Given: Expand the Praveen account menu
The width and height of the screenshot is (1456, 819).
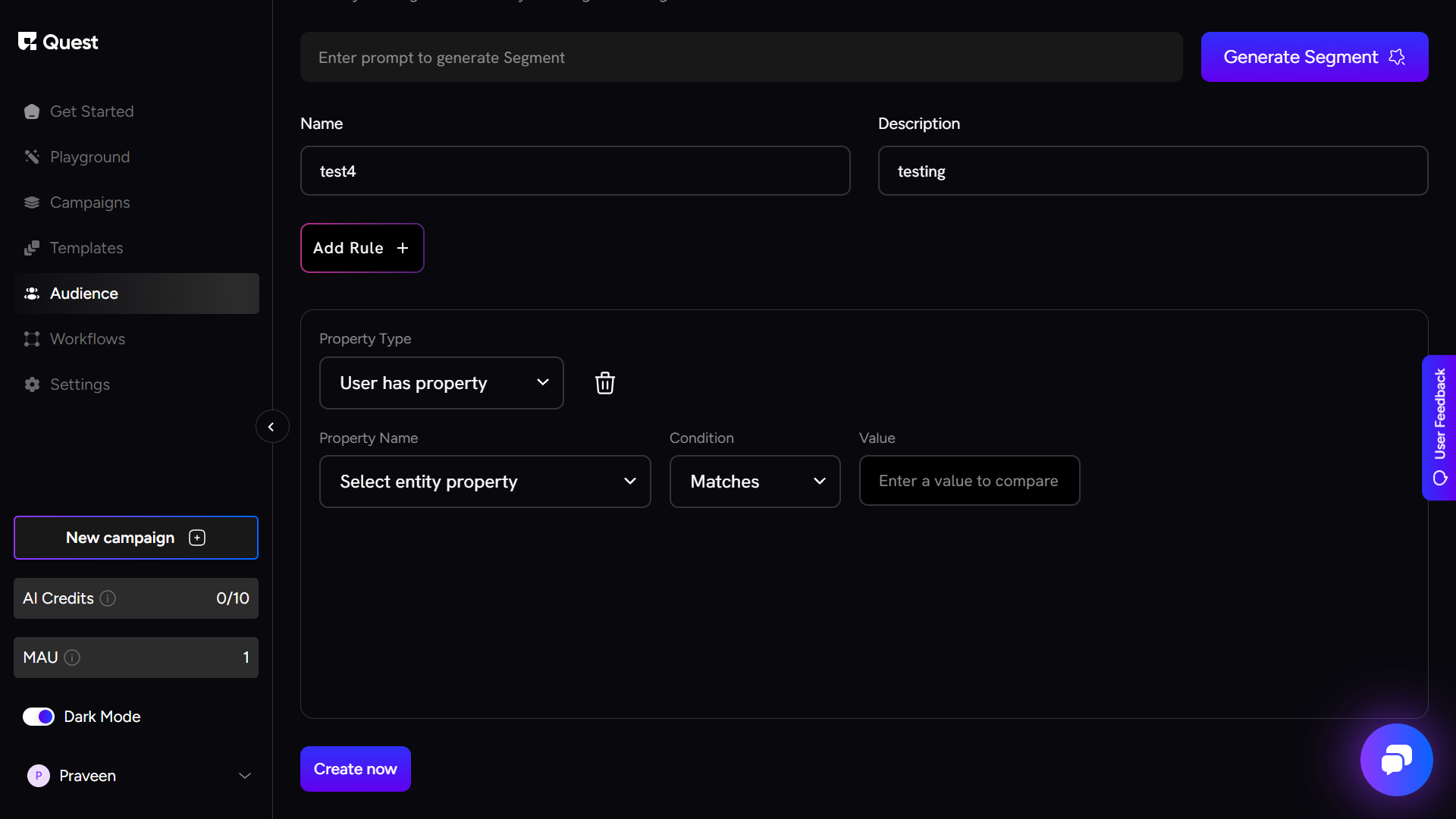Looking at the screenshot, I should pyautogui.click(x=244, y=776).
